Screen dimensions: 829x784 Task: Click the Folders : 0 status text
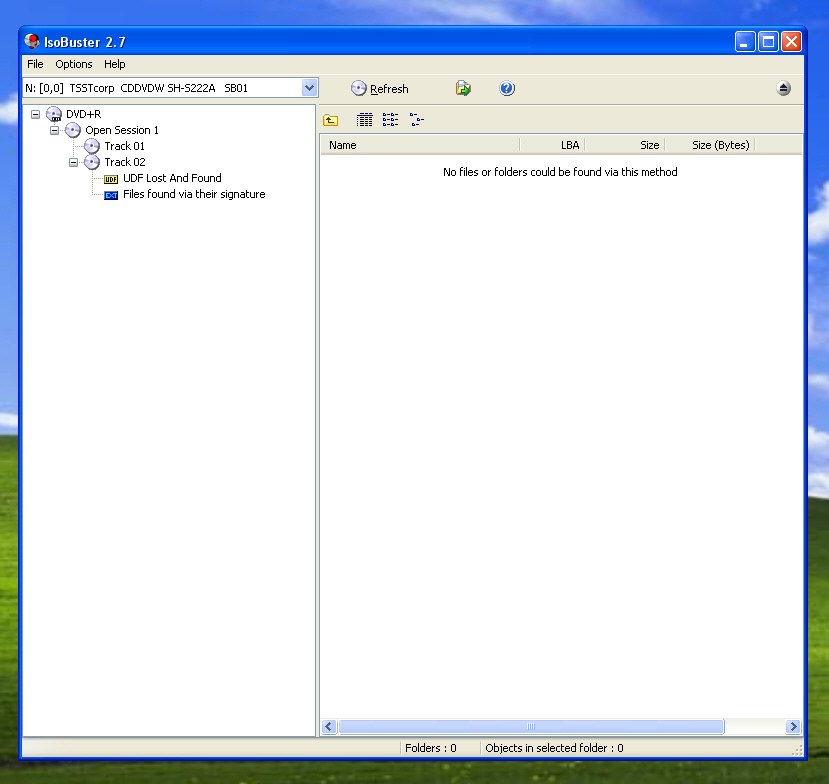(x=430, y=748)
